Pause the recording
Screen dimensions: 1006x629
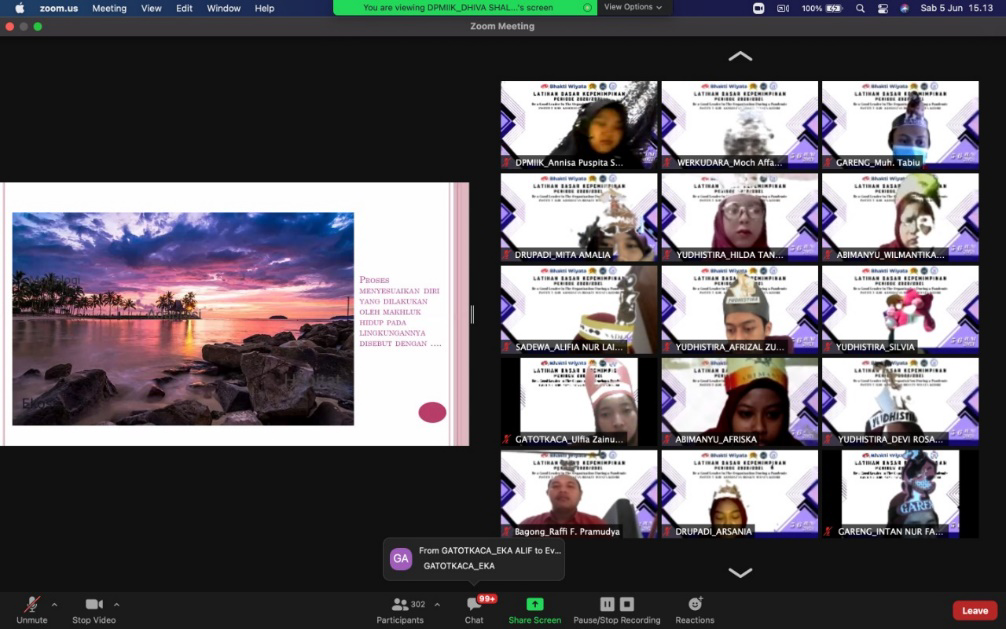[607, 604]
